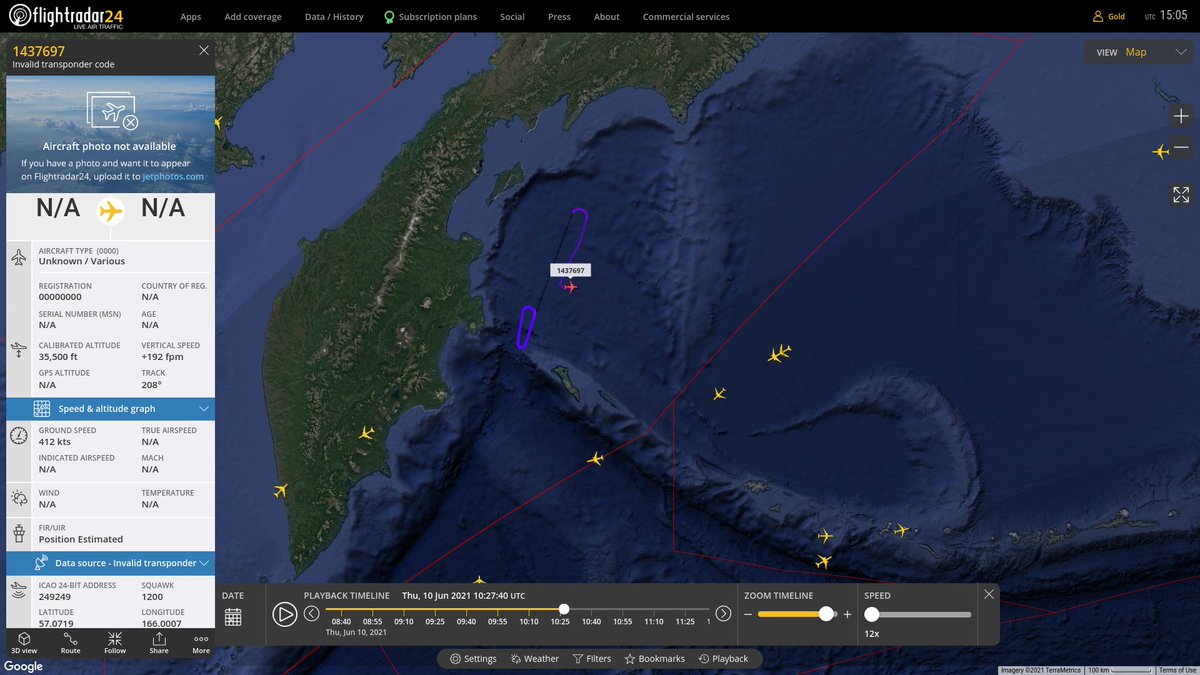The width and height of the screenshot is (1200, 675).
Task: Click the playback speed slider handle
Action: tap(872, 614)
